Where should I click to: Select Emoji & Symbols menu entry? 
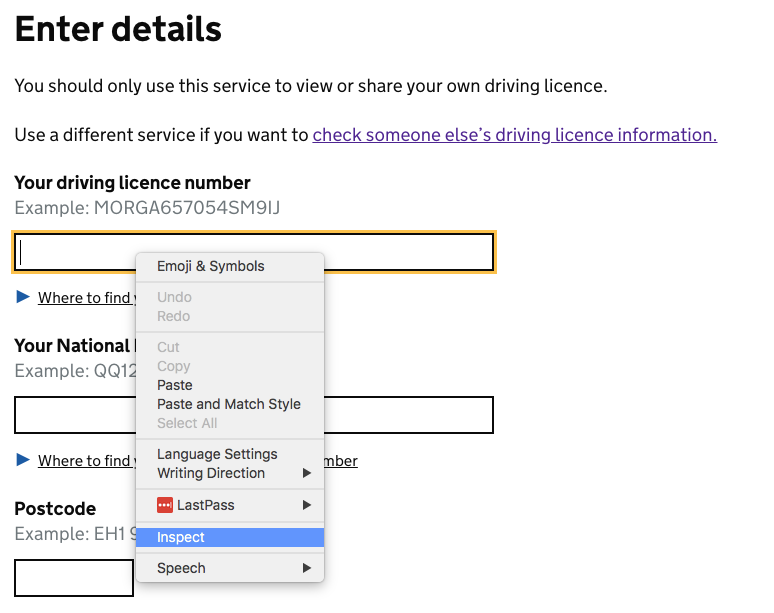230,266
